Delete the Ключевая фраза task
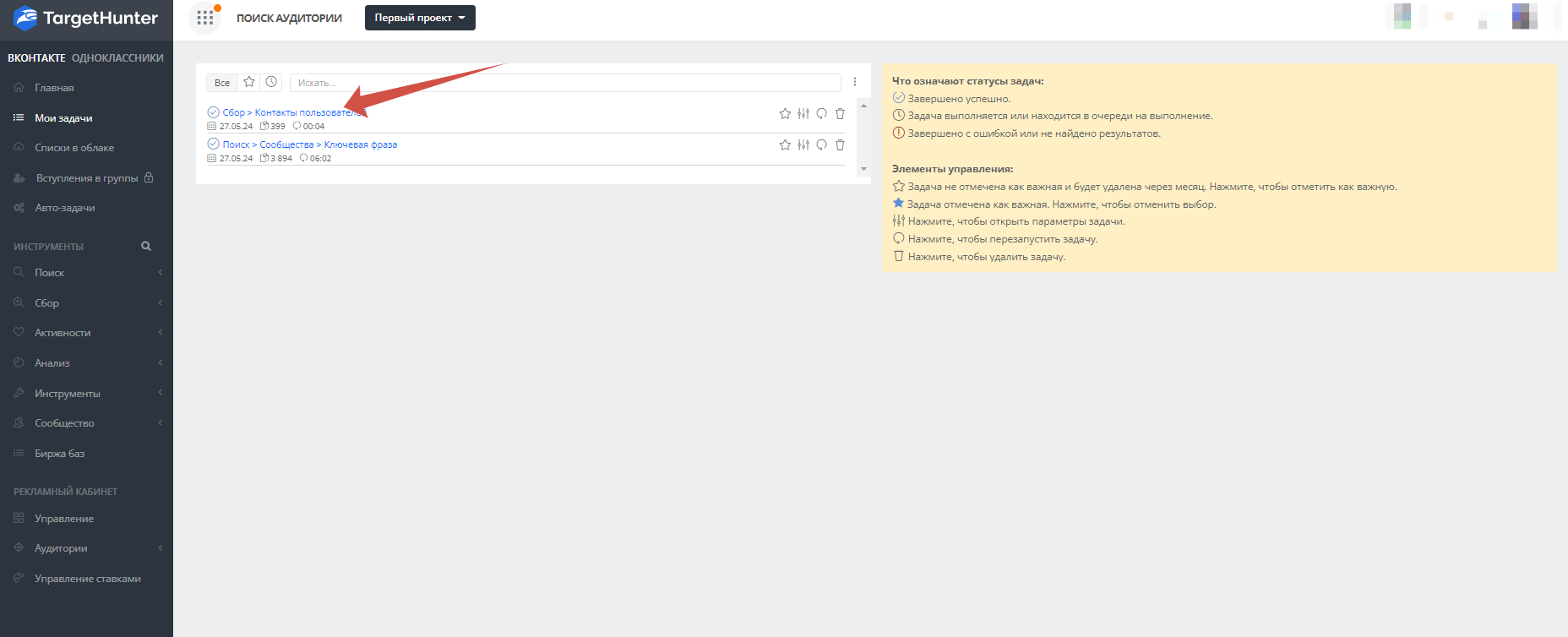 tap(840, 145)
